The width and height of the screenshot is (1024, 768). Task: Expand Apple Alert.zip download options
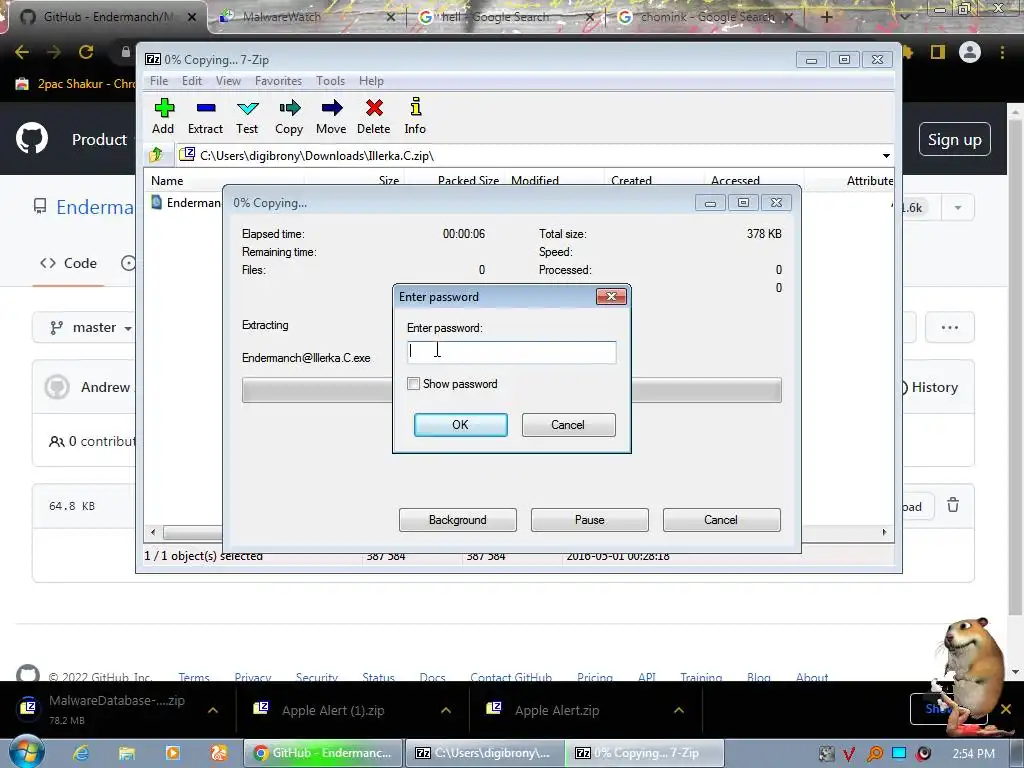679,710
